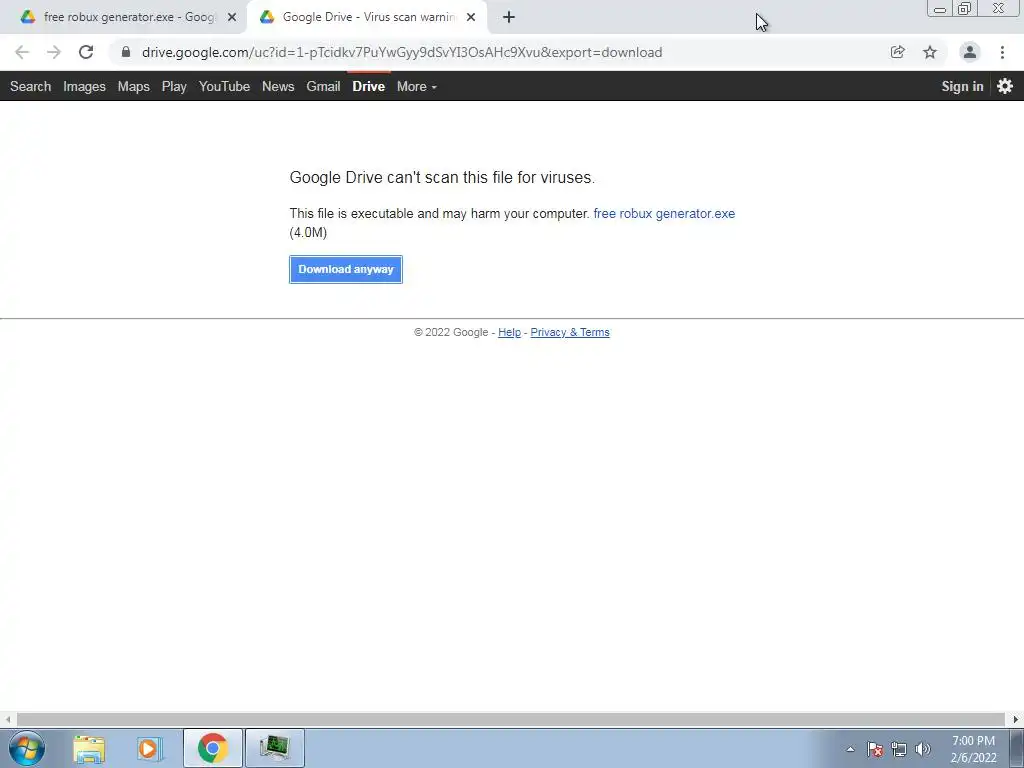This screenshot has height=768, width=1024.
Task: Open the monitor app taskbar icon
Action: pyautogui.click(x=274, y=748)
